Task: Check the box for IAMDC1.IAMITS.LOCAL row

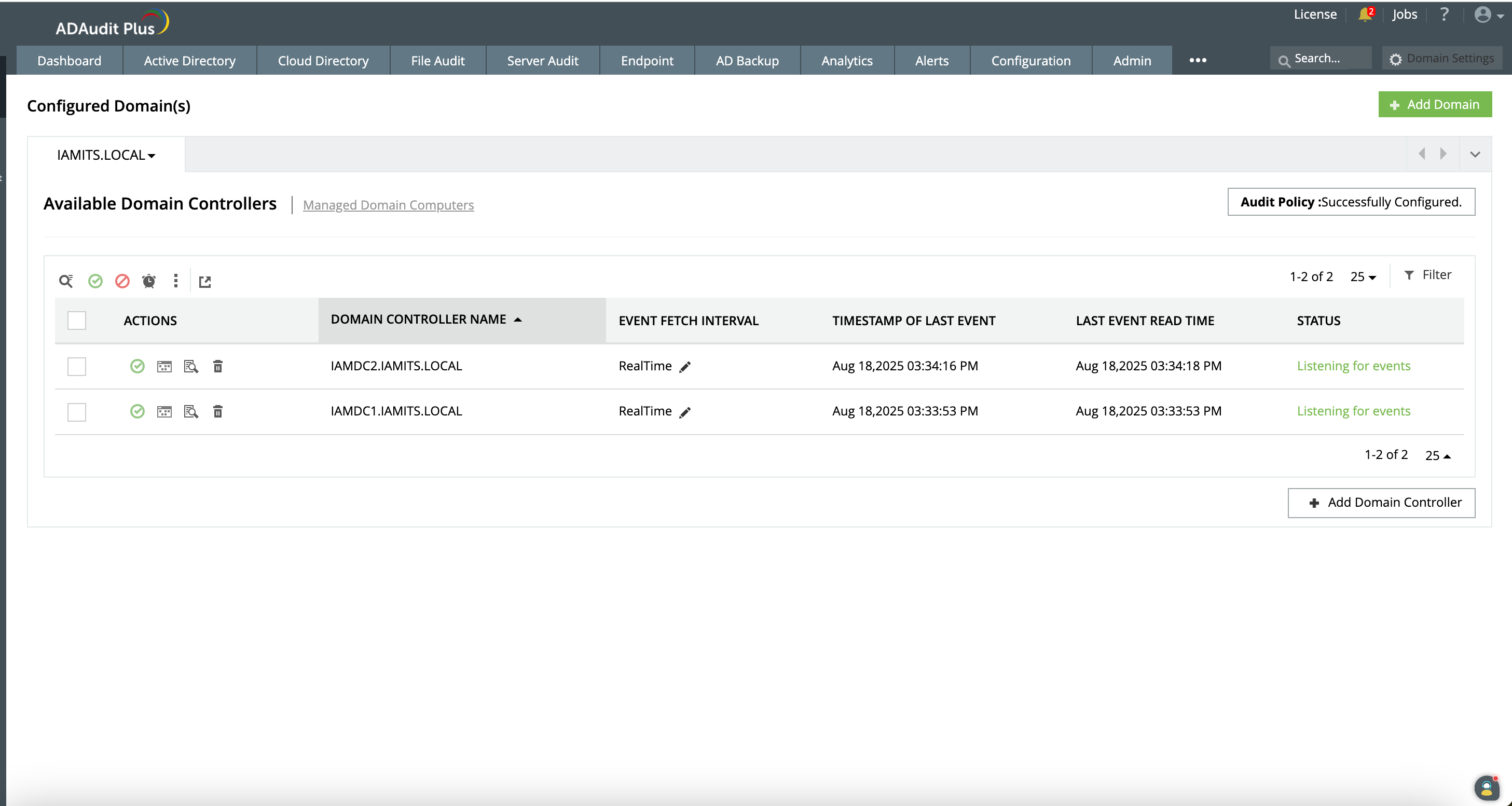Action: click(x=77, y=412)
